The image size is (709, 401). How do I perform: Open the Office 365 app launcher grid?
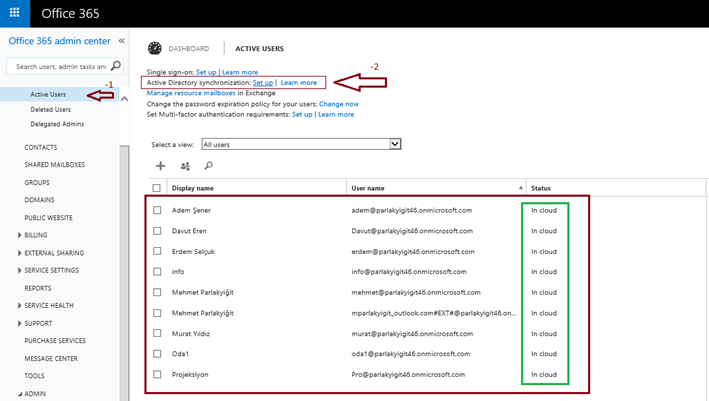[14, 13]
